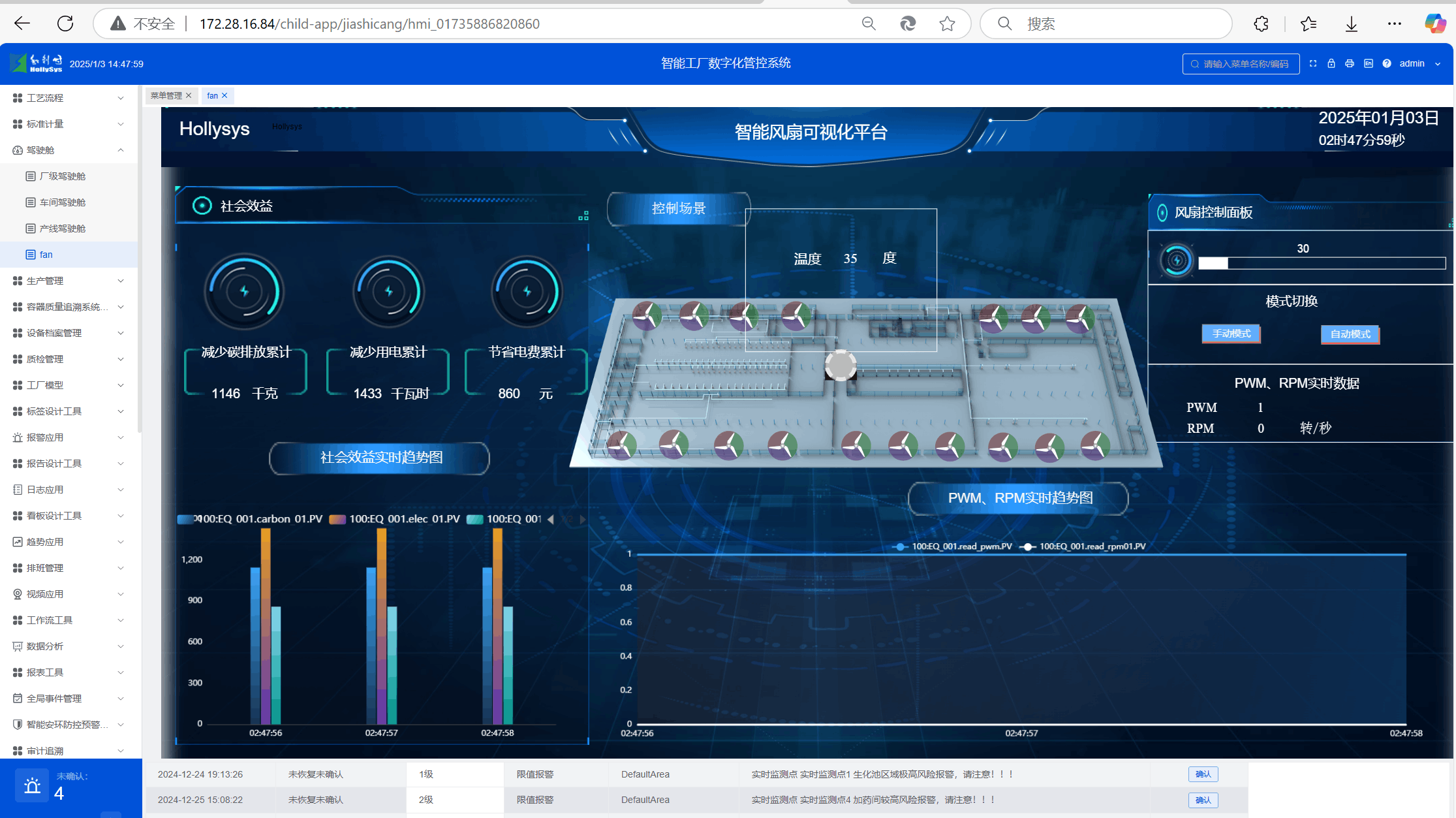Open help via question mark icon
This screenshot has height=818, width=1456.
[x=1387, y=63]
